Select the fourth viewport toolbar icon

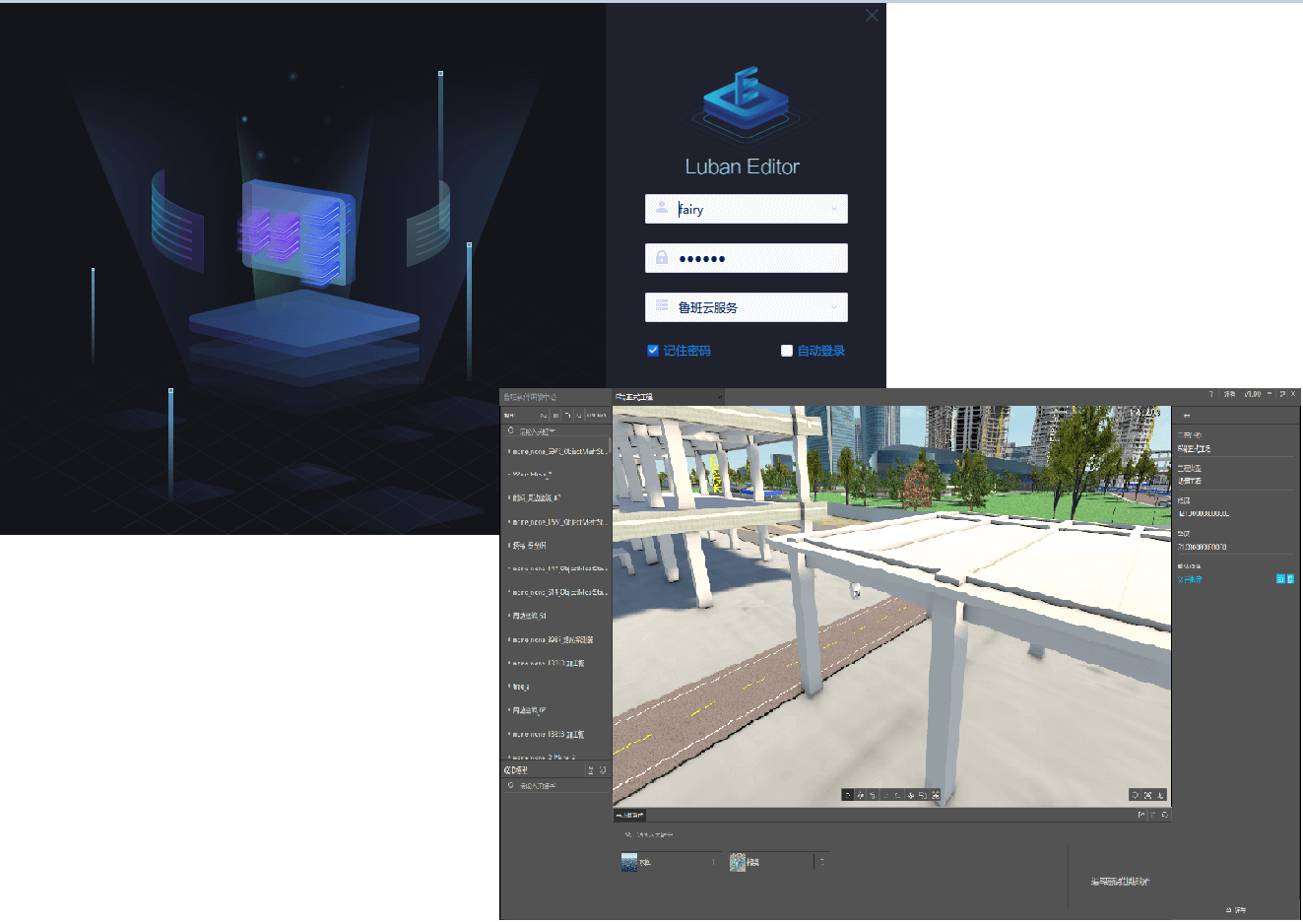point(885,795)
